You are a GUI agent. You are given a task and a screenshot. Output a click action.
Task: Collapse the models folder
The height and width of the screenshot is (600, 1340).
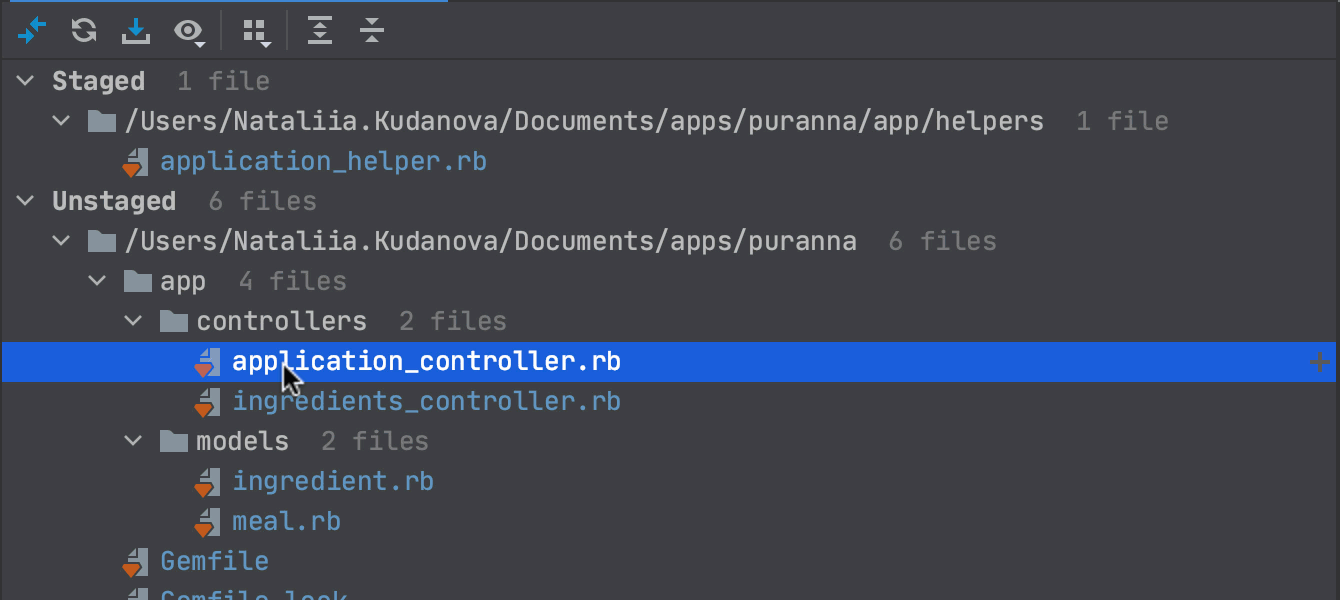coord(134,441)
